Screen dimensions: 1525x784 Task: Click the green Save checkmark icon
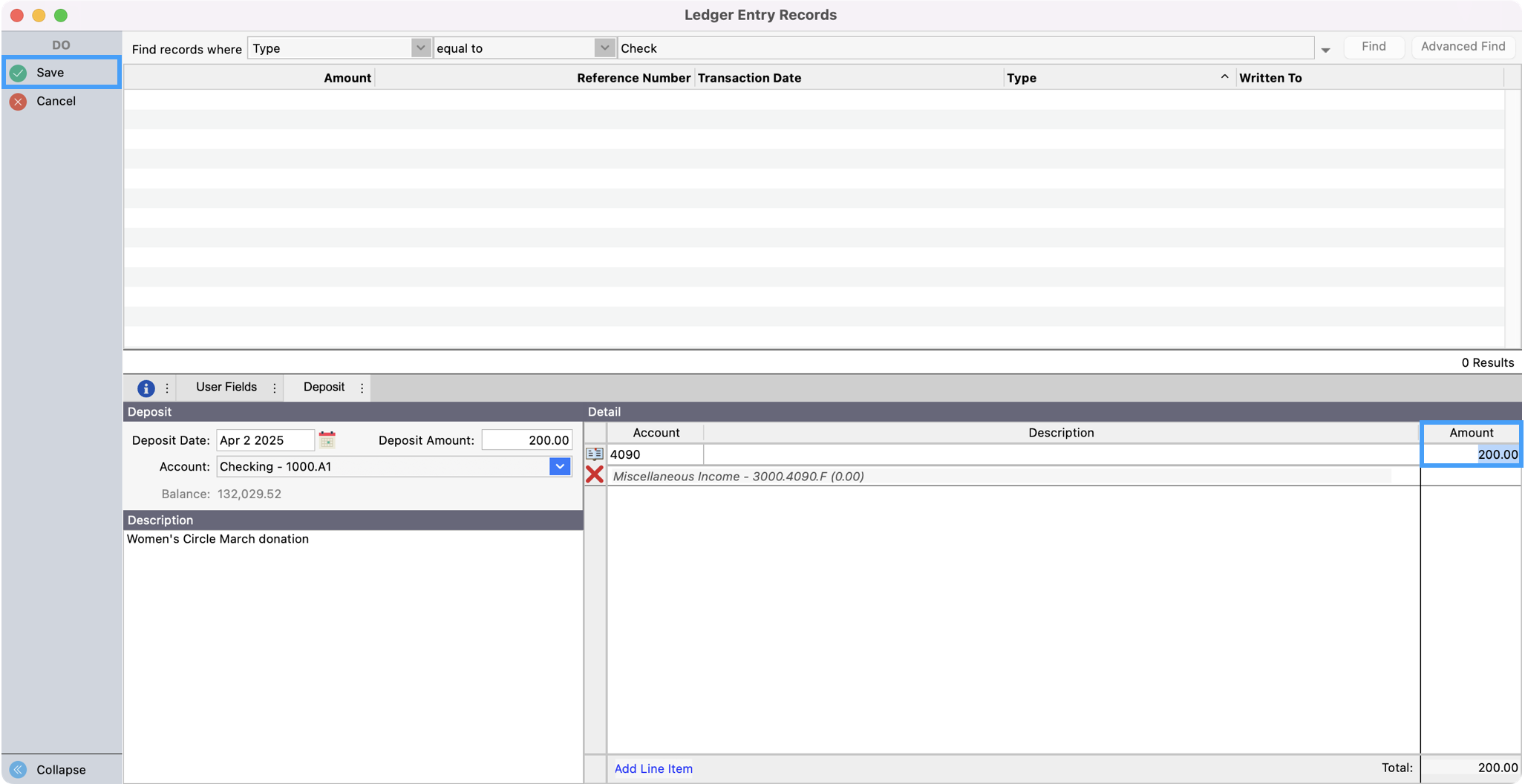pos(19,73)
